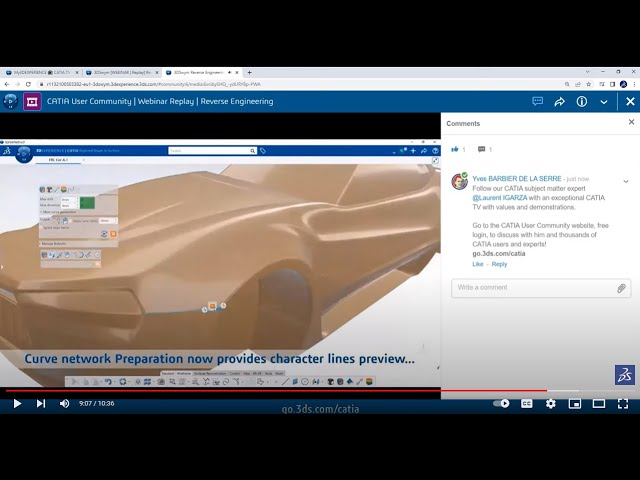Select the FR Car A.1 tab
Viewport: 640px width, 480px height.
click(58, 160)
